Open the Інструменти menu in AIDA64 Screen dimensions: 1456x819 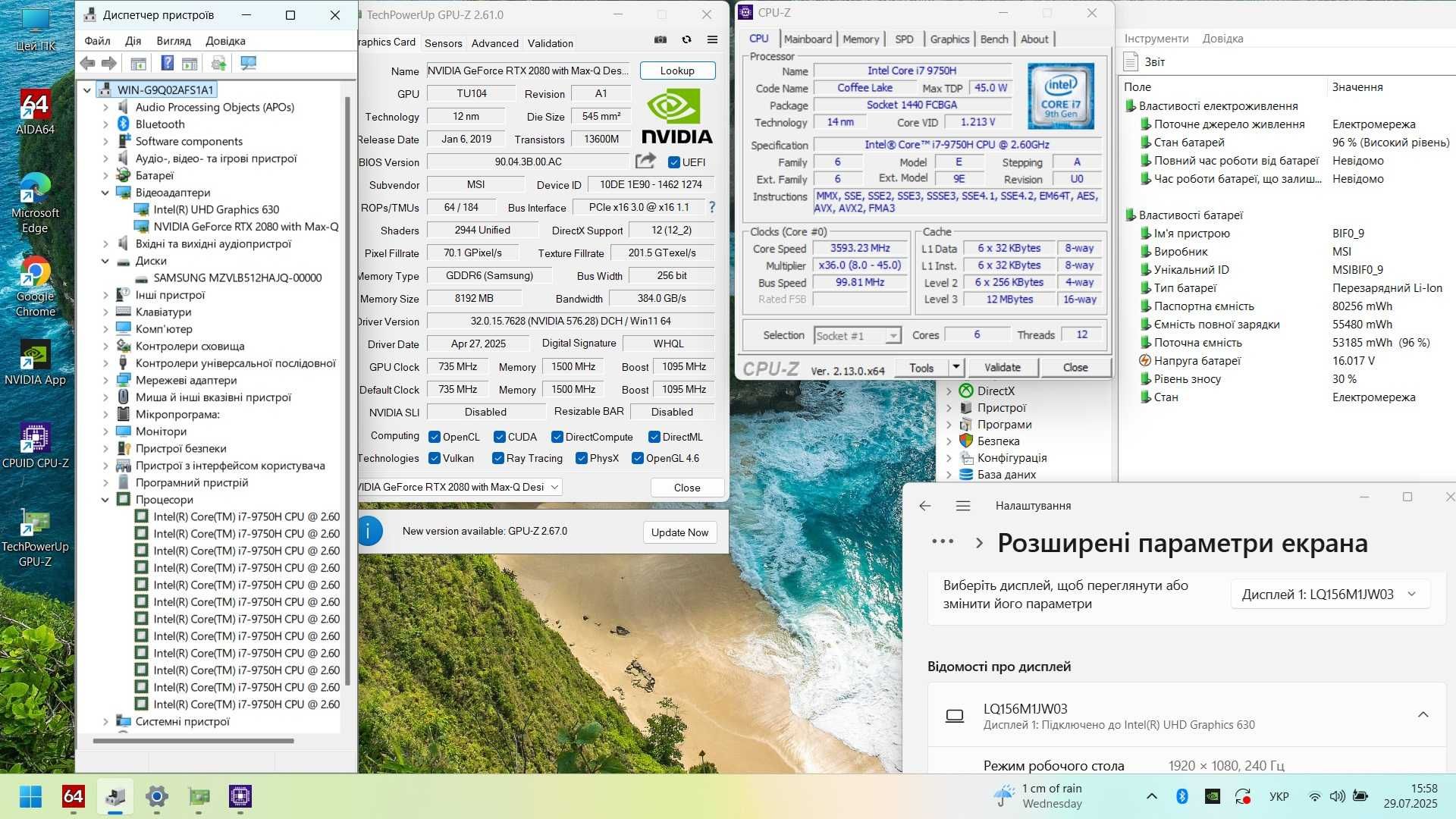[x=1156, y=39]
